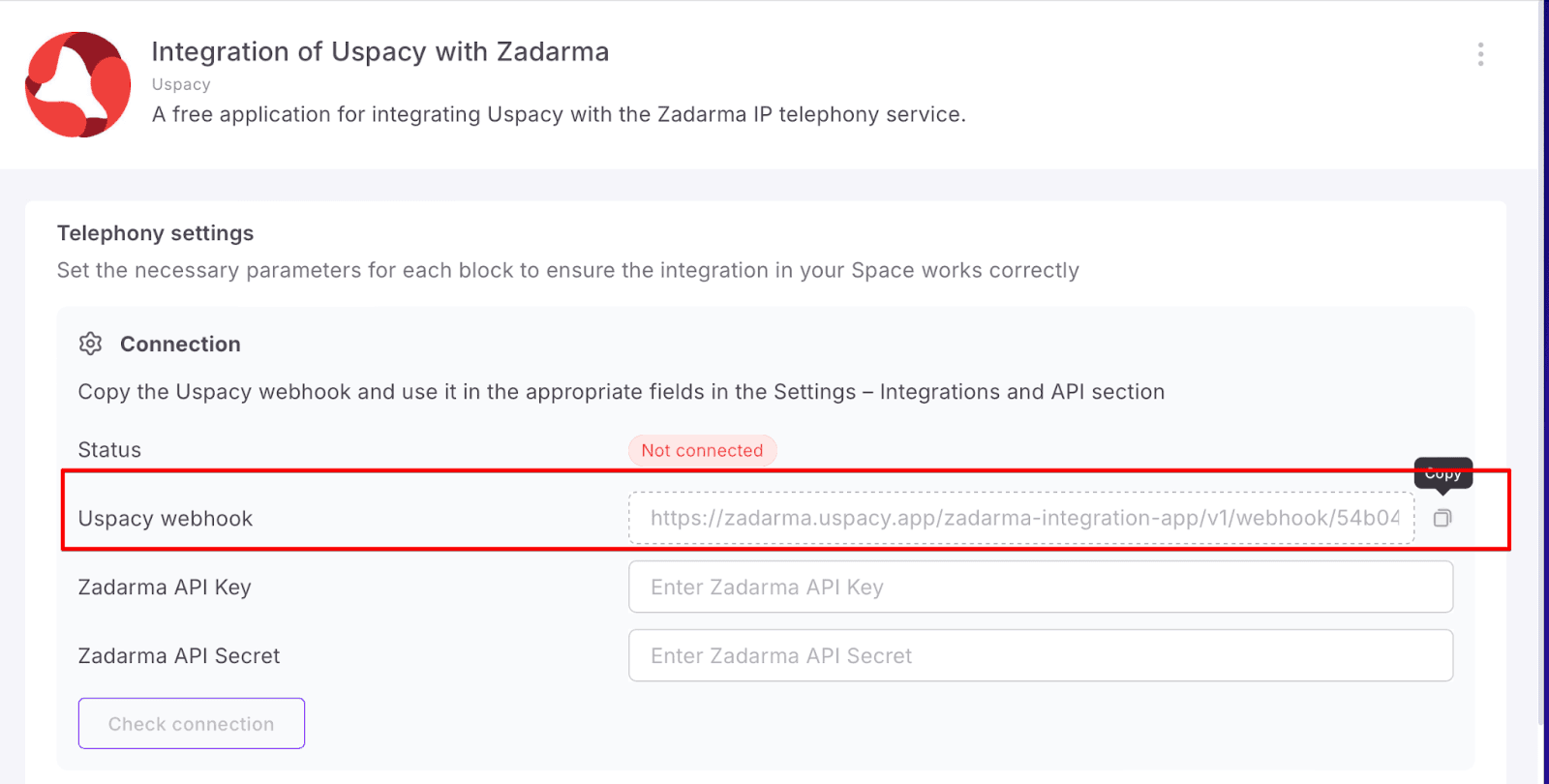The height and width of the screenshot is (784, 1549).
Task: Focus the Zadarma API Secret field
Action: click(x=1040, y=656)
